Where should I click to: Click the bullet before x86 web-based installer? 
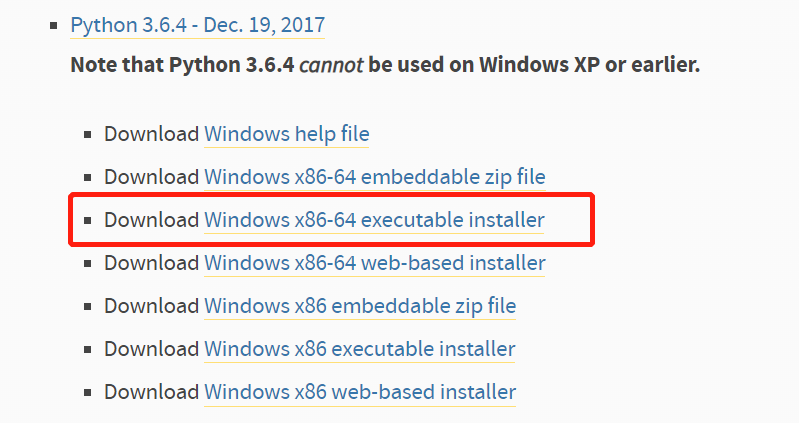coord(88,392)
